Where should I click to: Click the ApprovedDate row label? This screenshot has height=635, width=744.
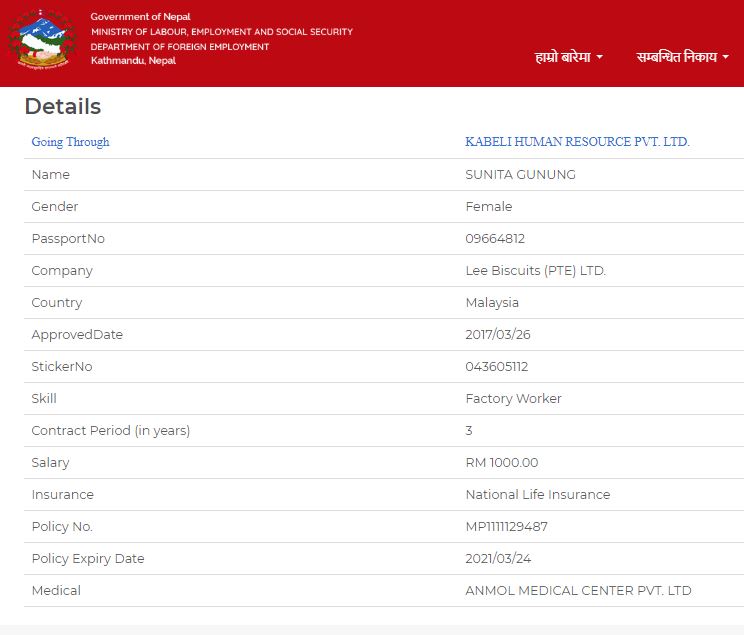click(77, 335)
